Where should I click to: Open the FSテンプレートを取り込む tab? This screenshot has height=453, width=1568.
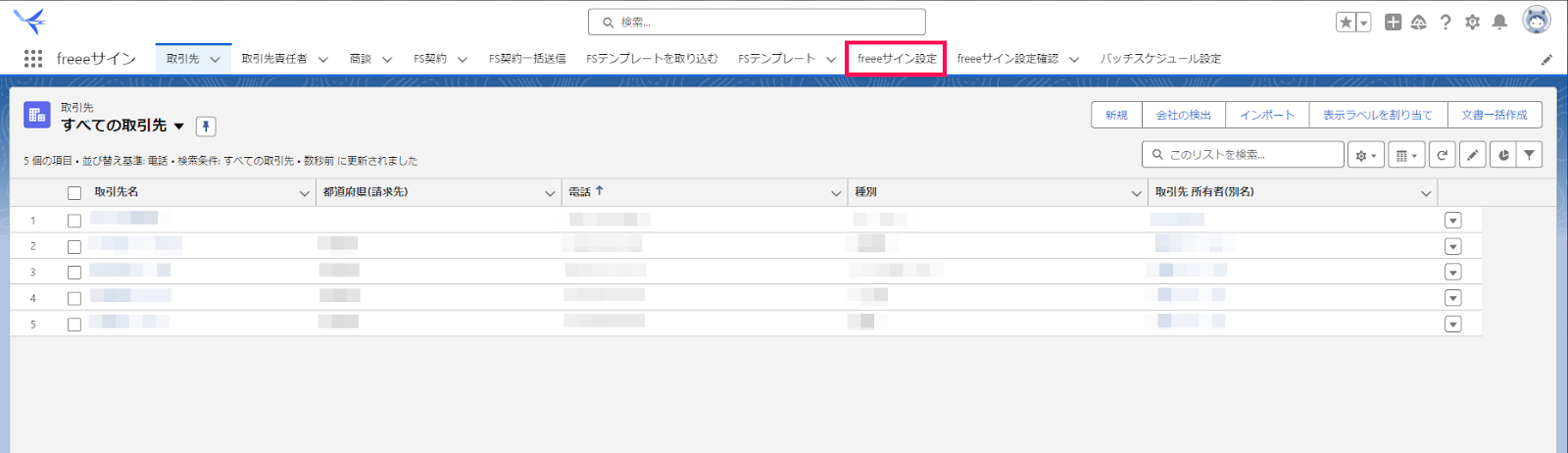click(652, 59)
